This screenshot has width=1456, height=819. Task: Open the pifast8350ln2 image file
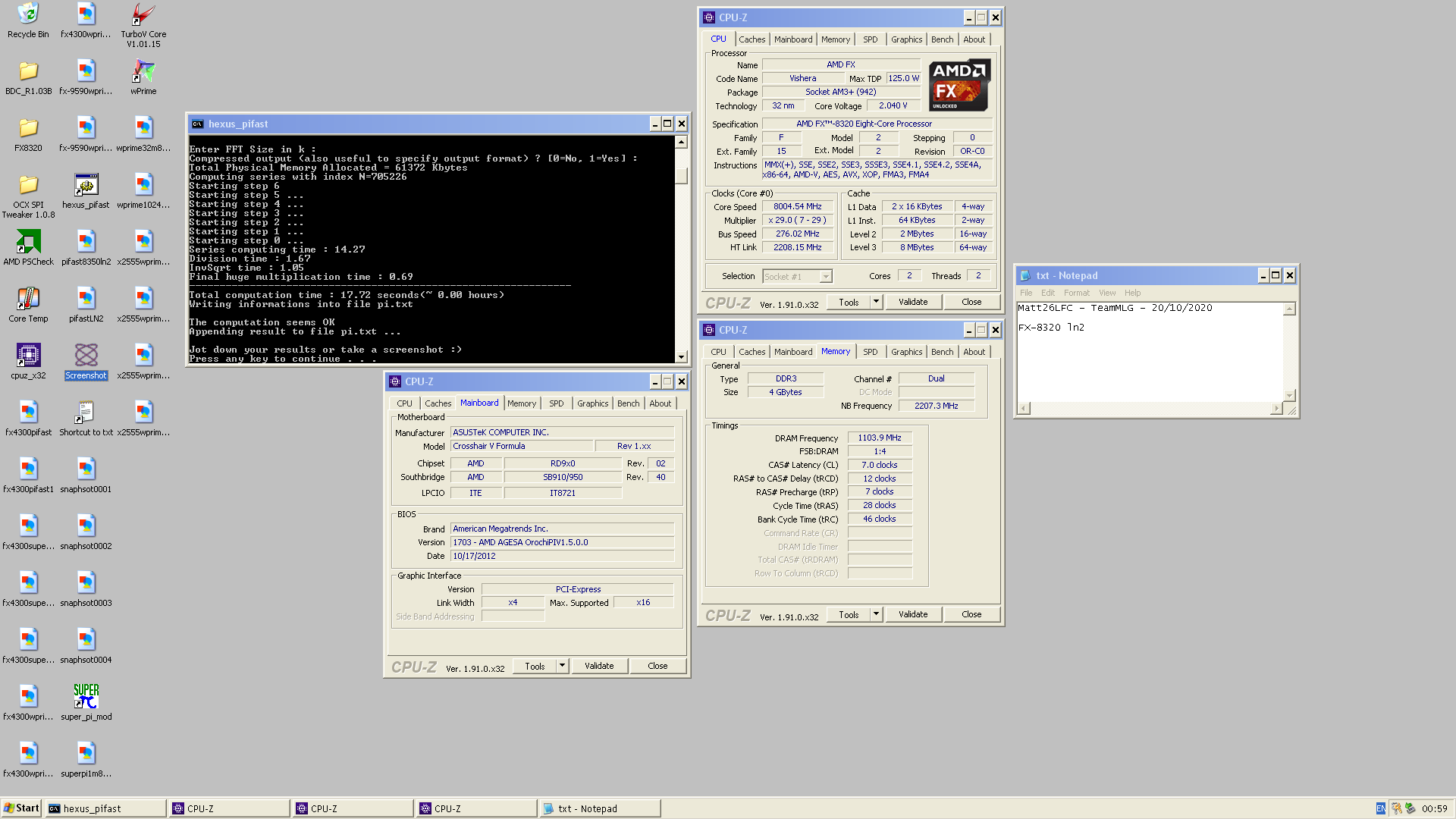pyautogui.click(x=86, y=248)
